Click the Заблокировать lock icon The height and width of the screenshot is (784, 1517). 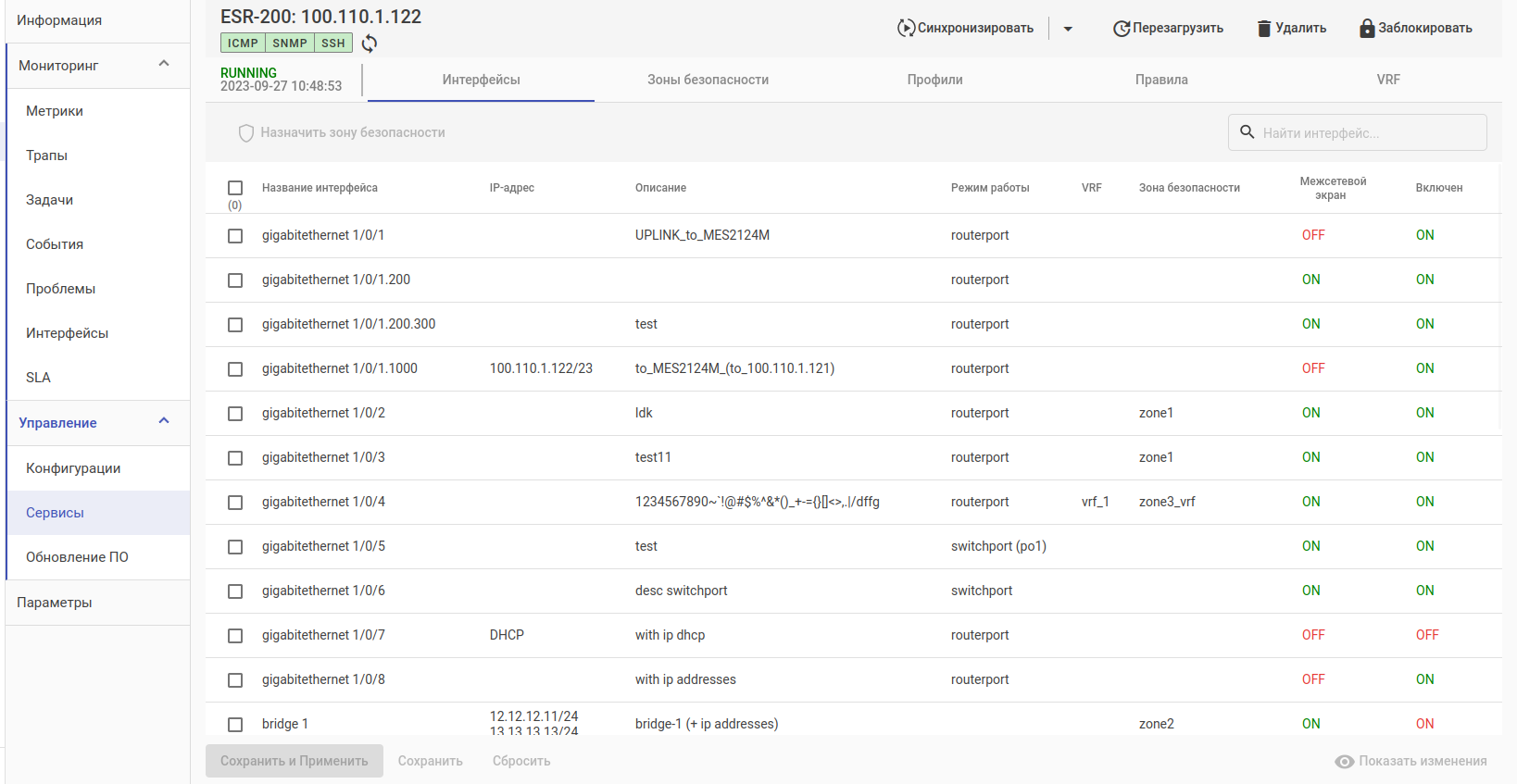click(1367, 28)
